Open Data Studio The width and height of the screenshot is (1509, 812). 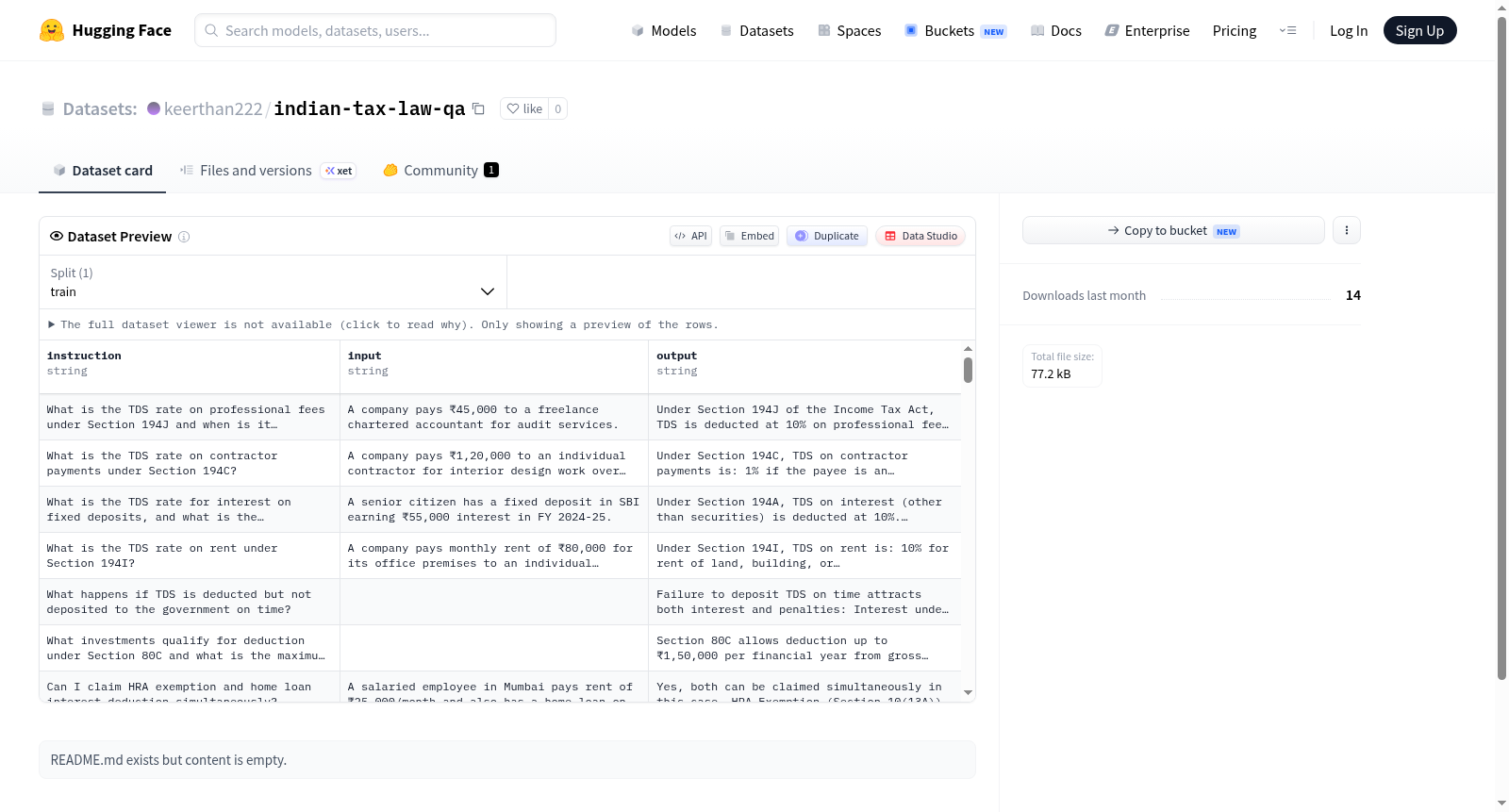coord(920,236)
